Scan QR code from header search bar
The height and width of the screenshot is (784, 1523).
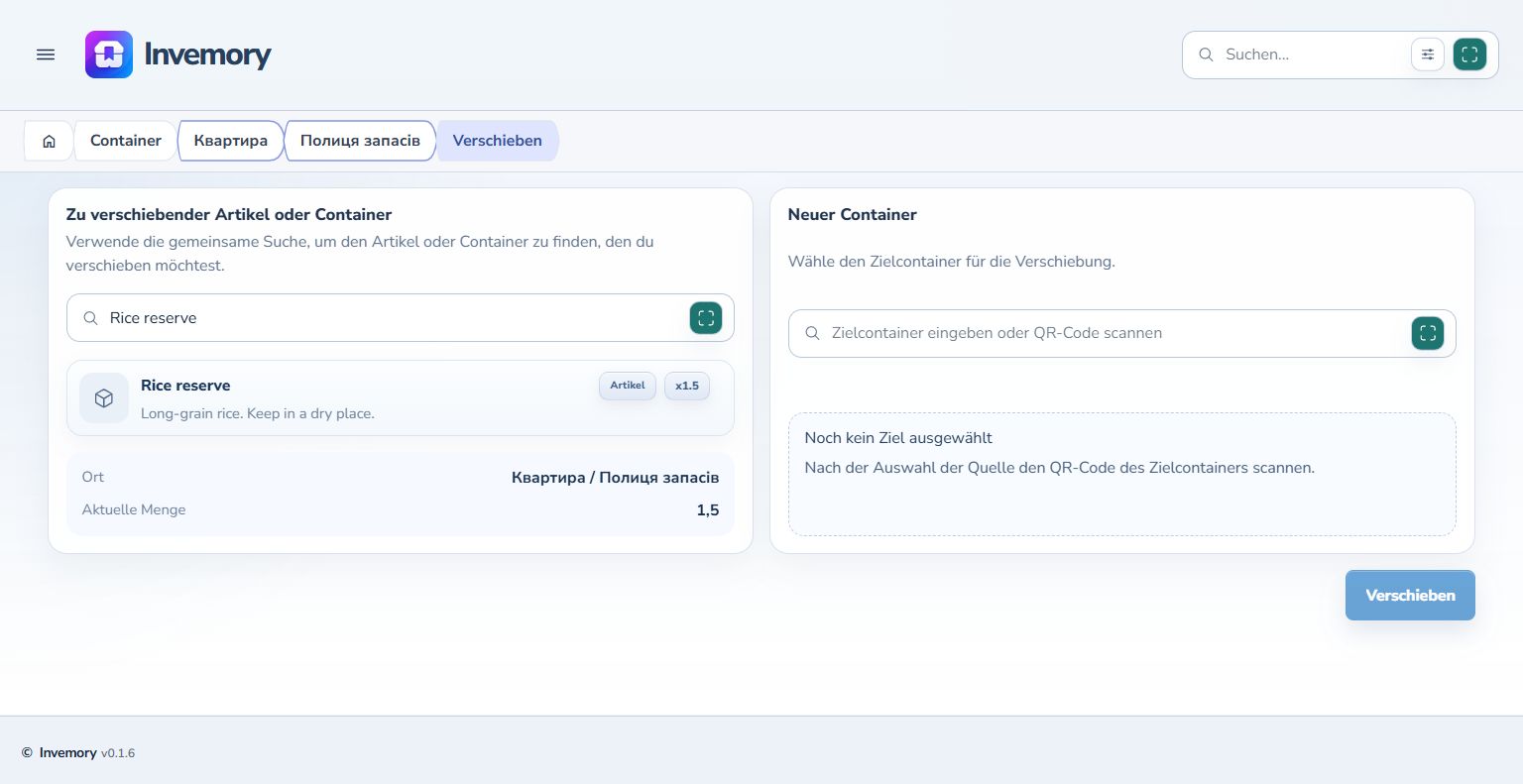coord(1469,55)
